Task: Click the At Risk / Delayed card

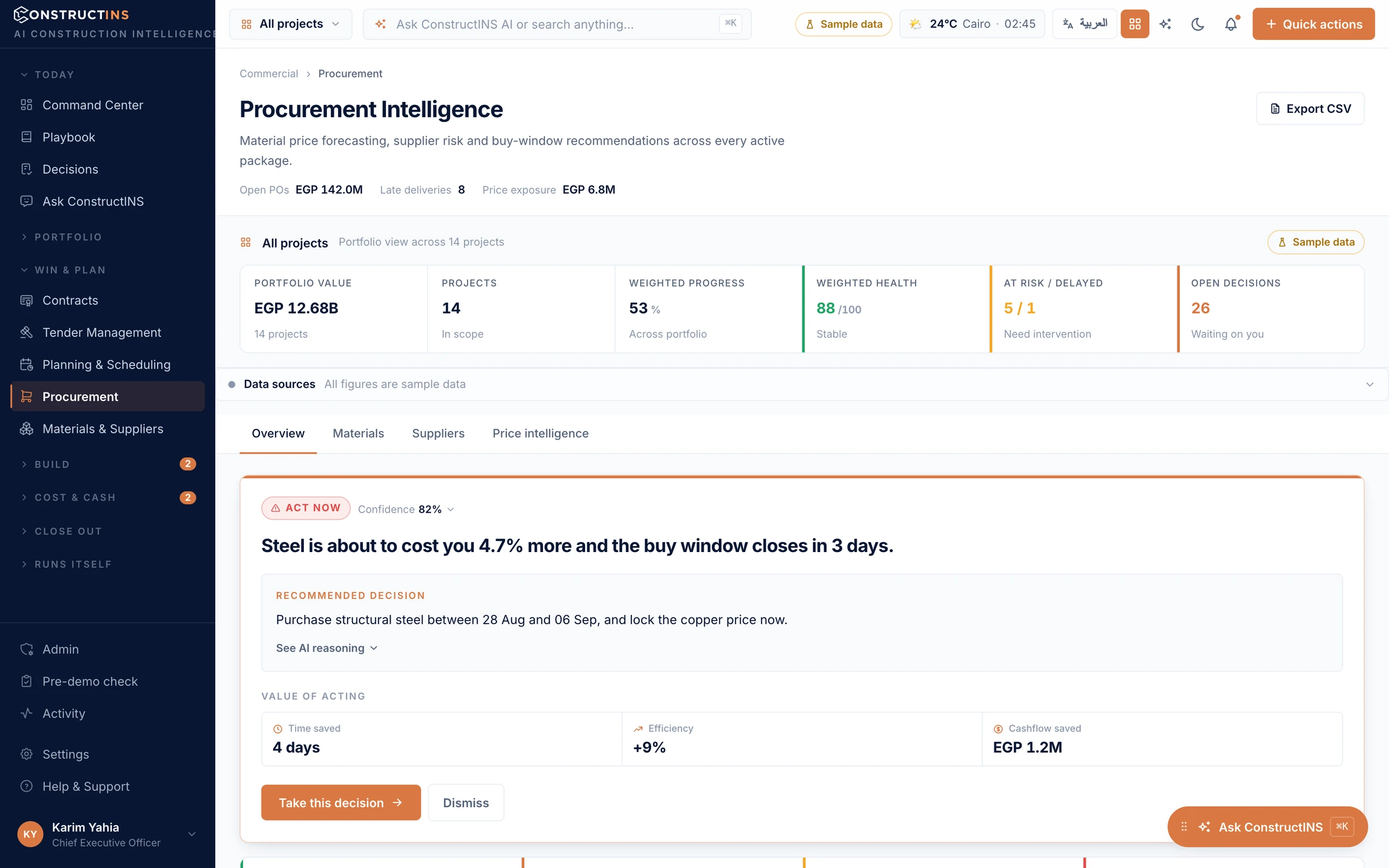Action: pyautogui.click(x=1083, y=308)
